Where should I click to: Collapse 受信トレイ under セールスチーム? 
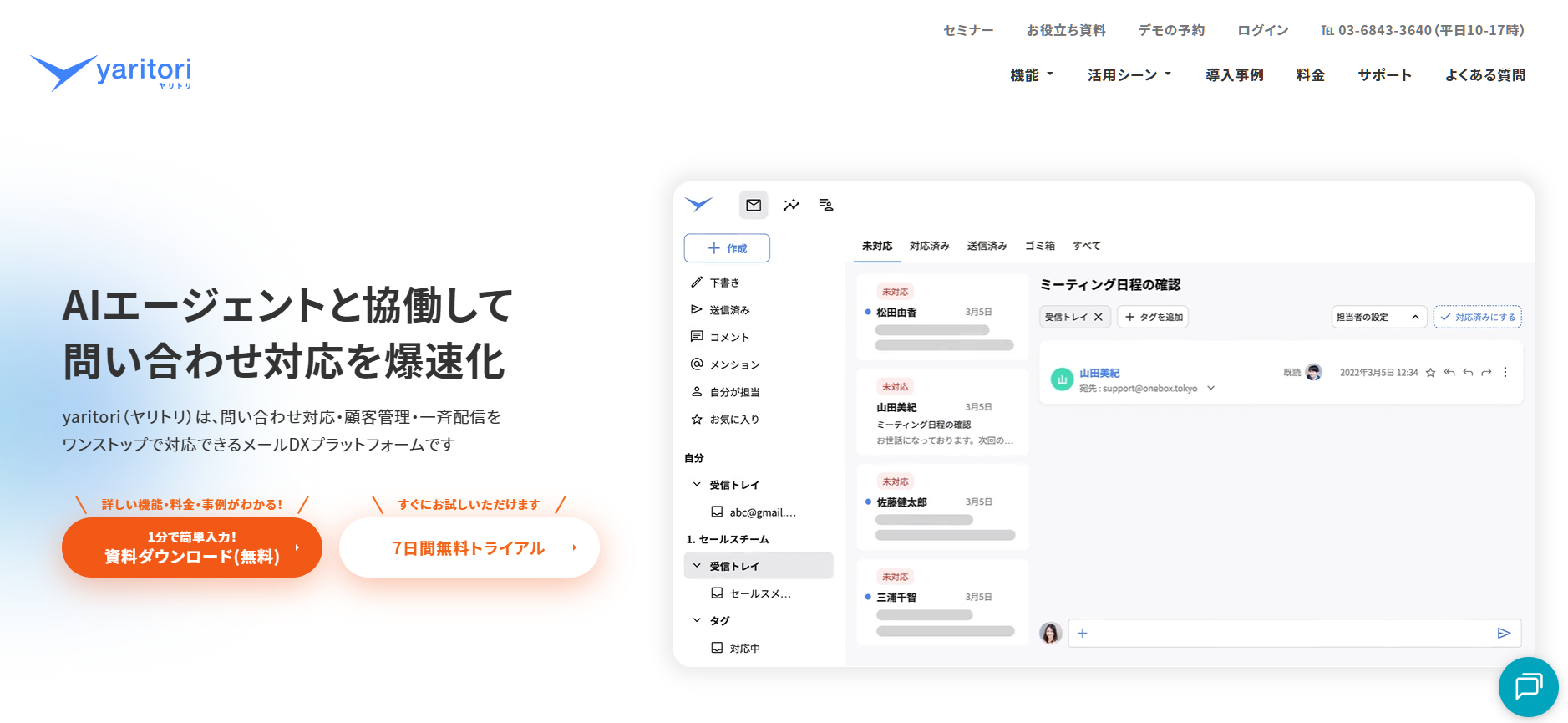point(697,566)
